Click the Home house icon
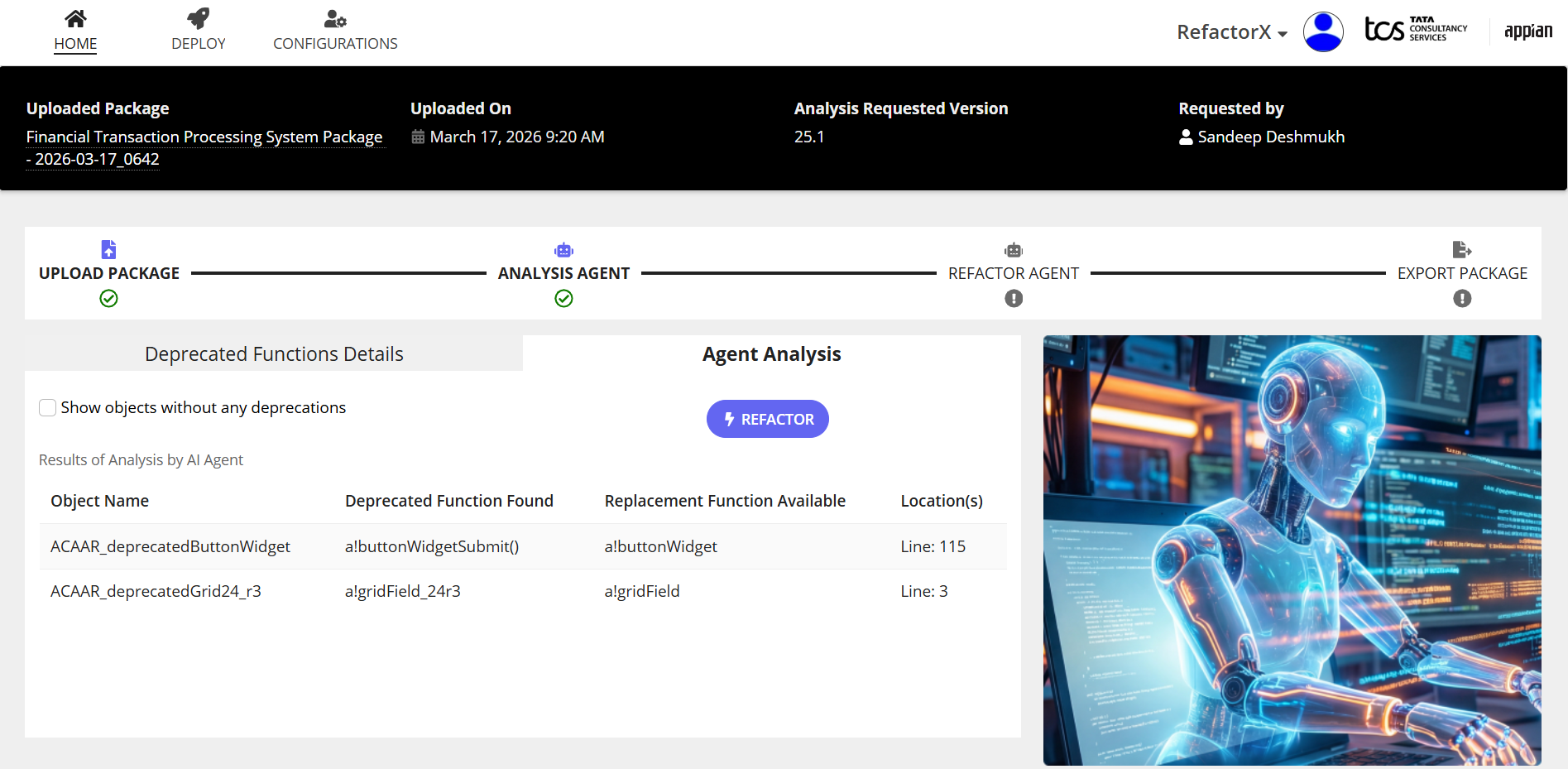Screen dimensions: 1568x769 75,18
